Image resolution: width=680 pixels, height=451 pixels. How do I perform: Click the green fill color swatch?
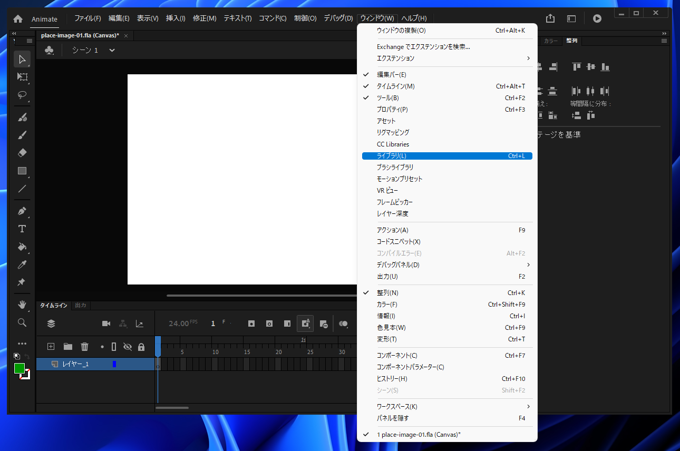pos(19,368)
